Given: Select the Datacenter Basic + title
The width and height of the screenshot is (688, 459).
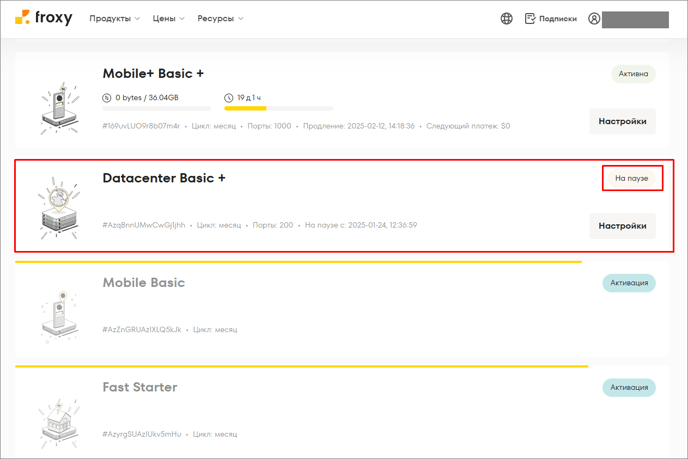Looking at the screenshot, I should pos(164,178).
